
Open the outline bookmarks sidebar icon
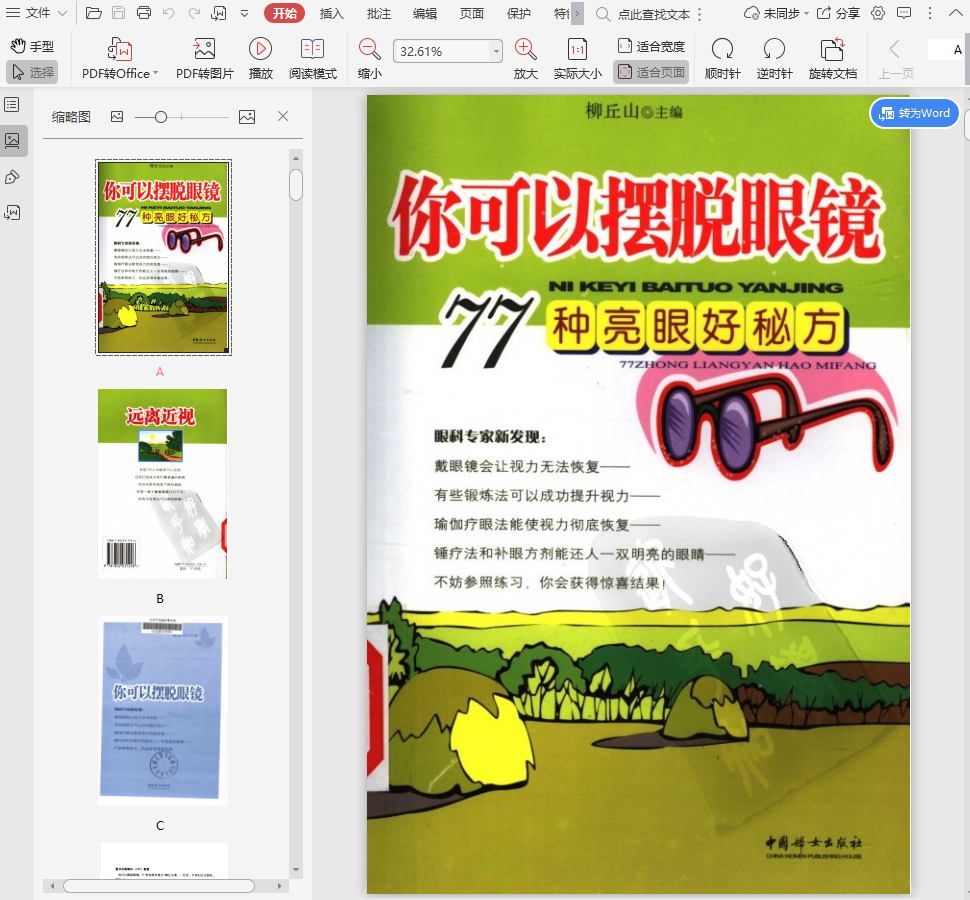[x=12, y=105]
